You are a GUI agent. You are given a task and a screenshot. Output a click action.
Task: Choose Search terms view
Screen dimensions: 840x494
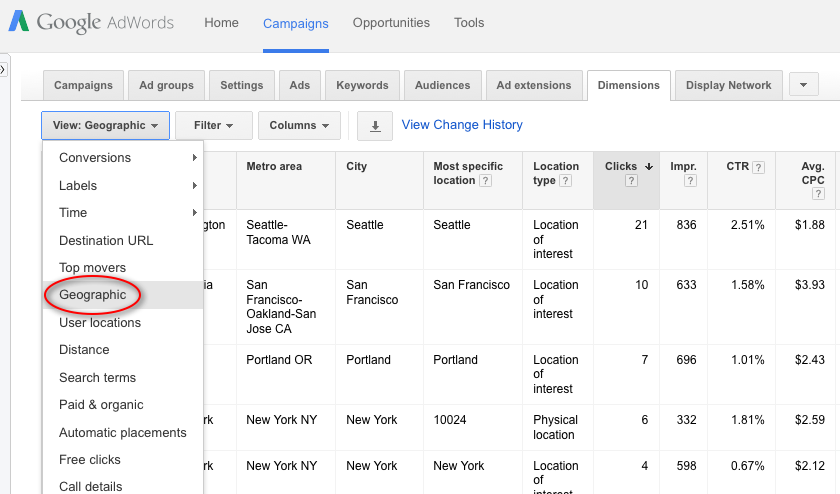[123, 377]
